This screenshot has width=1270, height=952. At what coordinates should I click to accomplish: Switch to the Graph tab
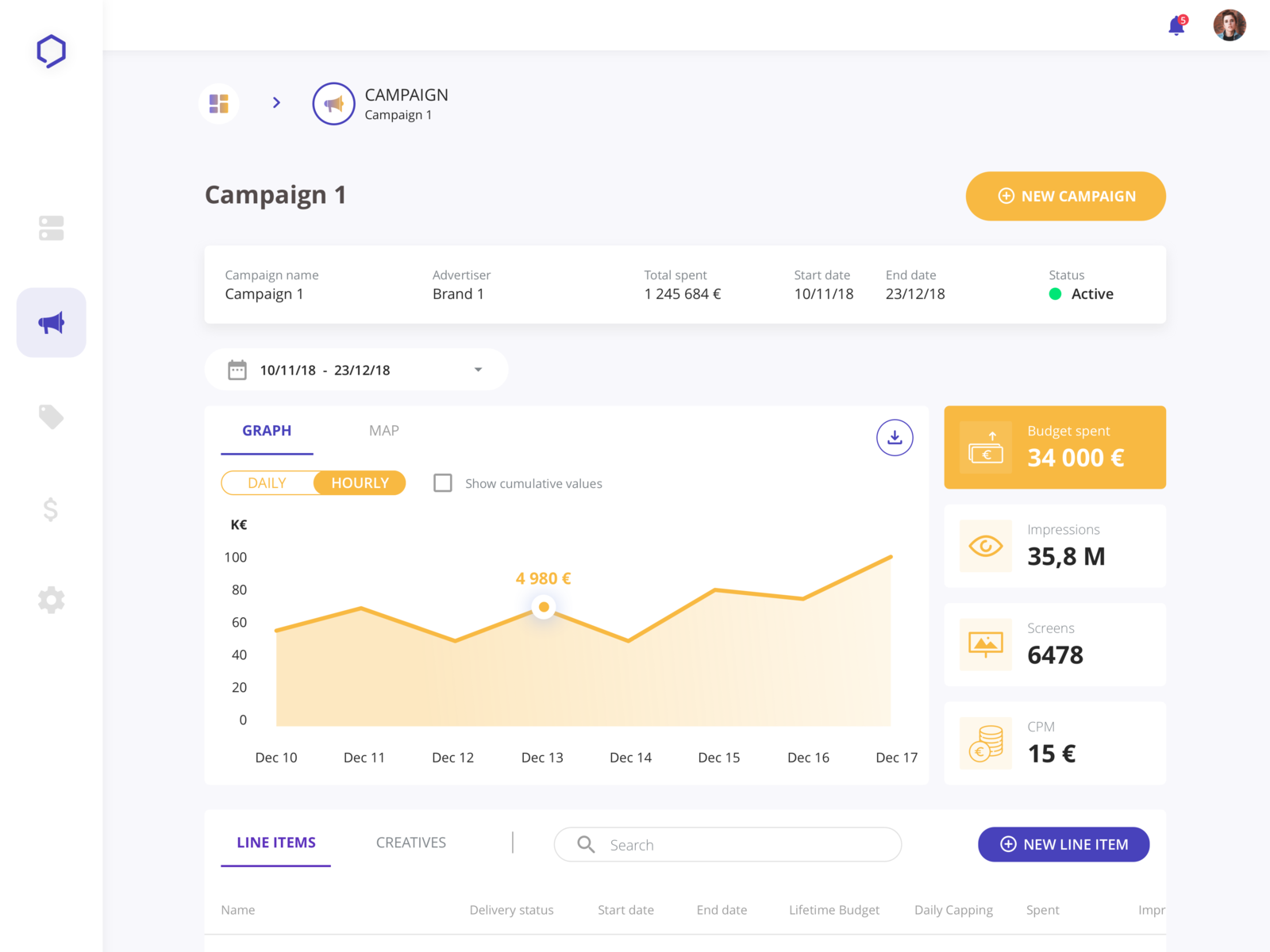(267, 431)
